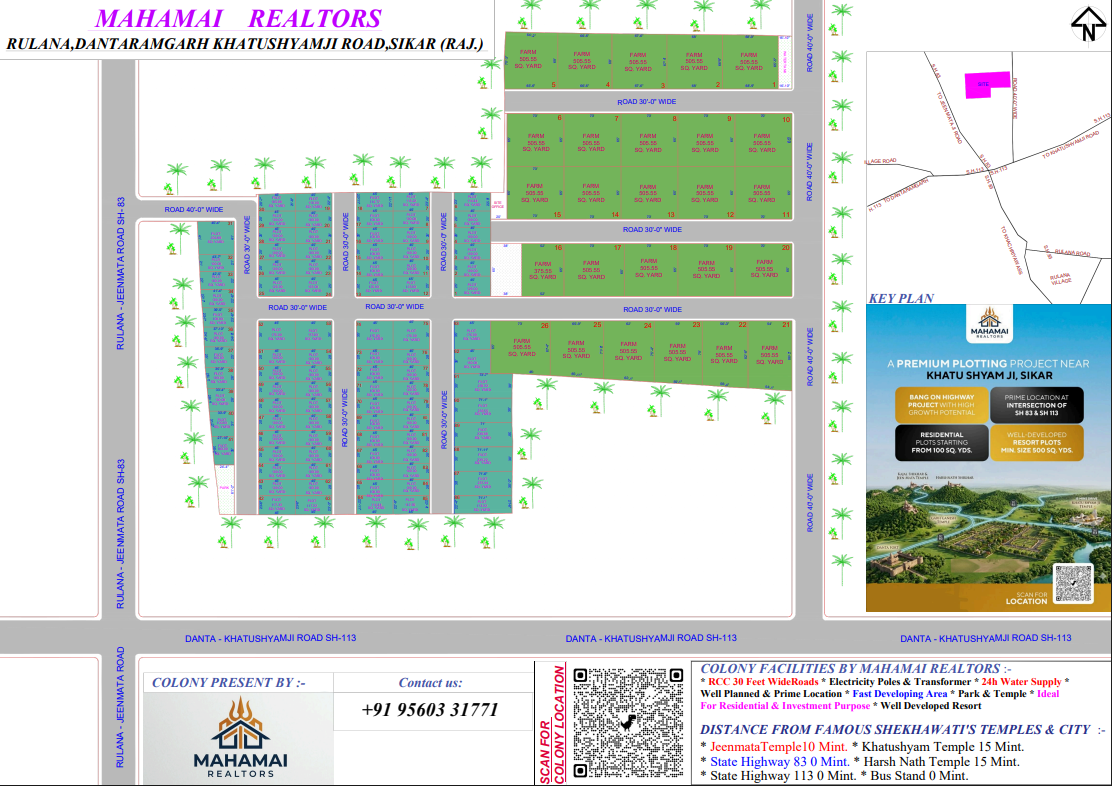Screen dimensions: 1112x786
Task: Click the magenta SITE marker in key plan
Action: tap(986, 84)
